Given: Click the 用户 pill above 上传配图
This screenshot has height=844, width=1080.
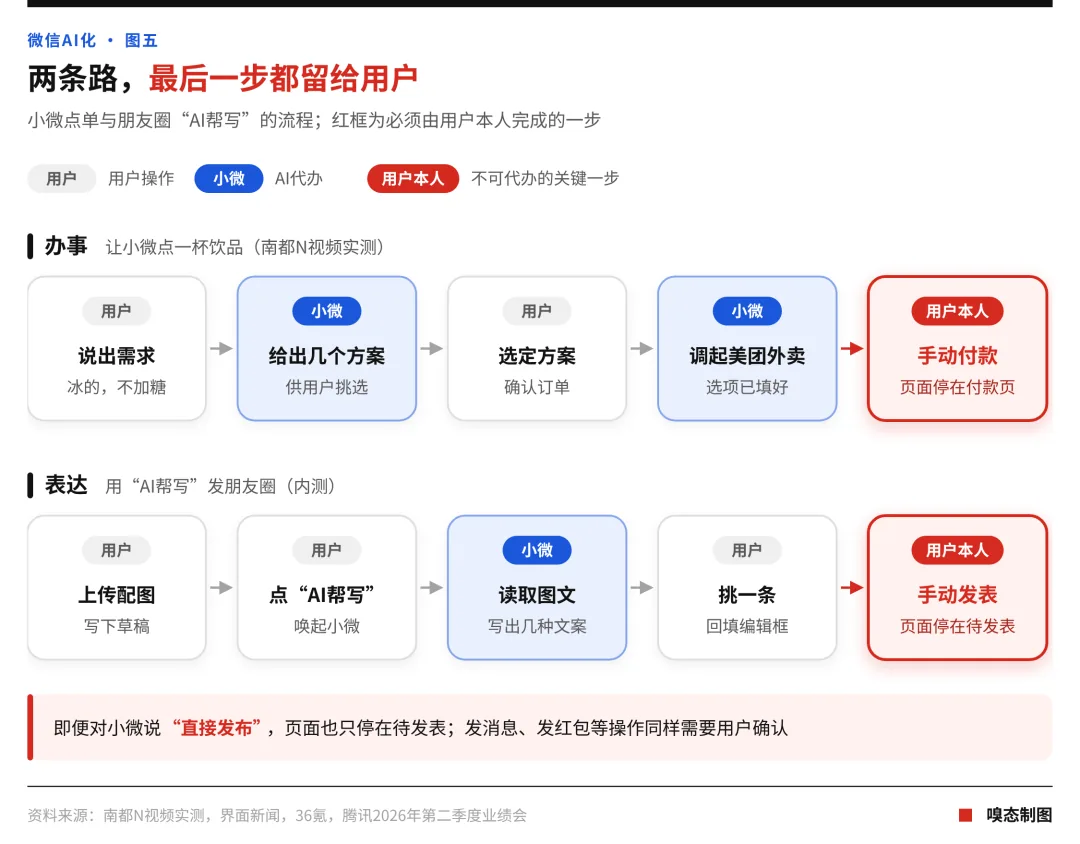Looking at the screenshot, I should point(116,550).
